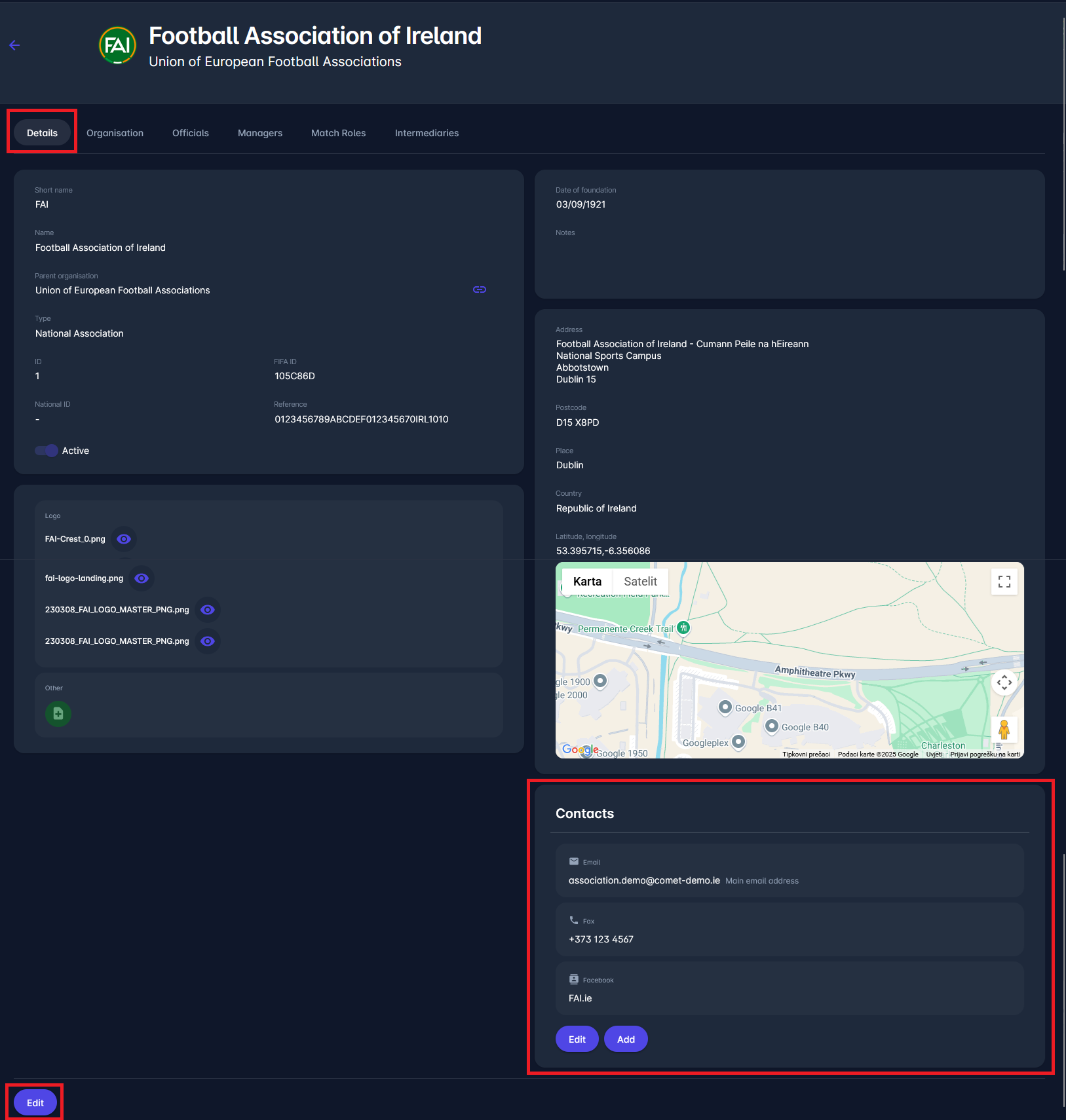The height and width of the screenshot is (1120, 1066).
Task: Toggle the Active switch
Action: tap(47, 451)
